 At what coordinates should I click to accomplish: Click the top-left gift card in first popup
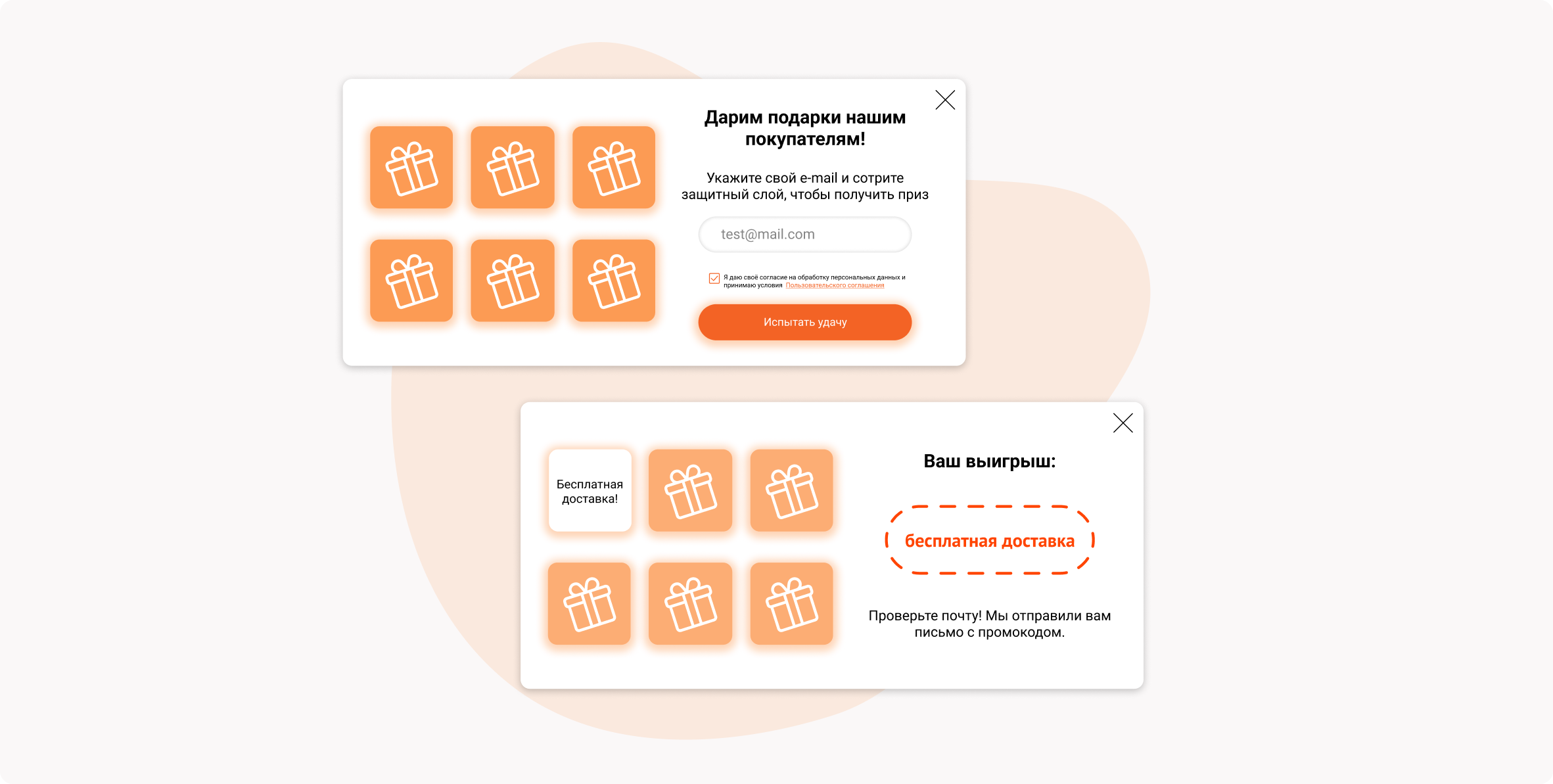pos(411,168)
